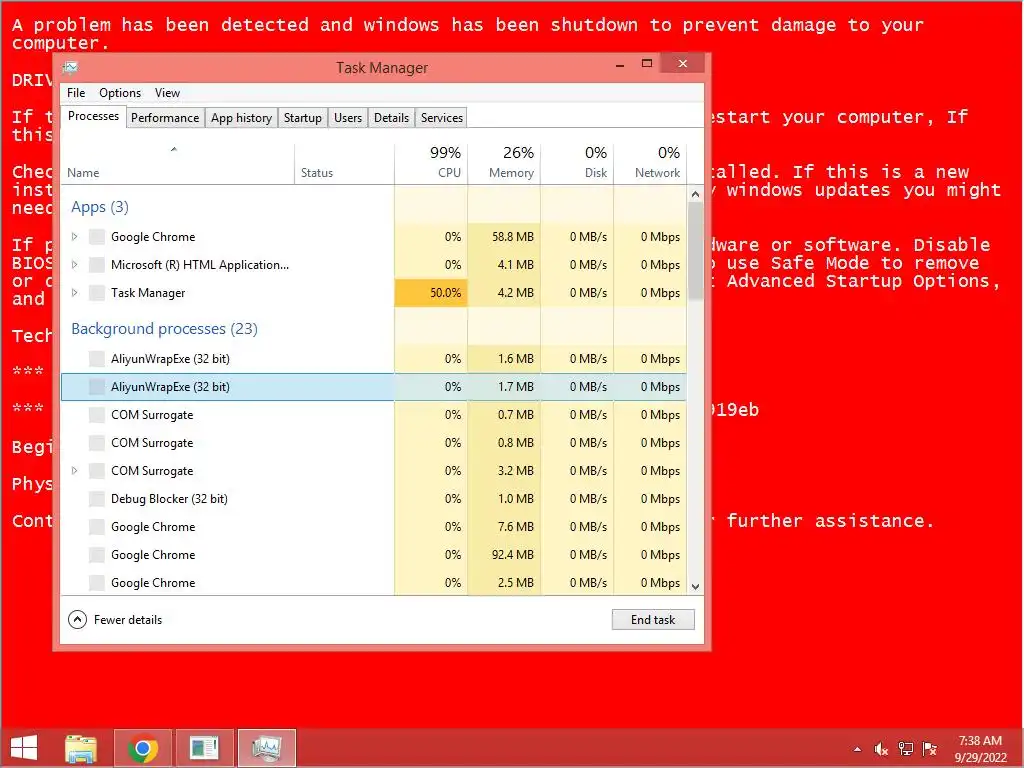Screen dimensions: 1024x768
Task: Show hidden tray icons arrow
Action: tap(857, 749)
